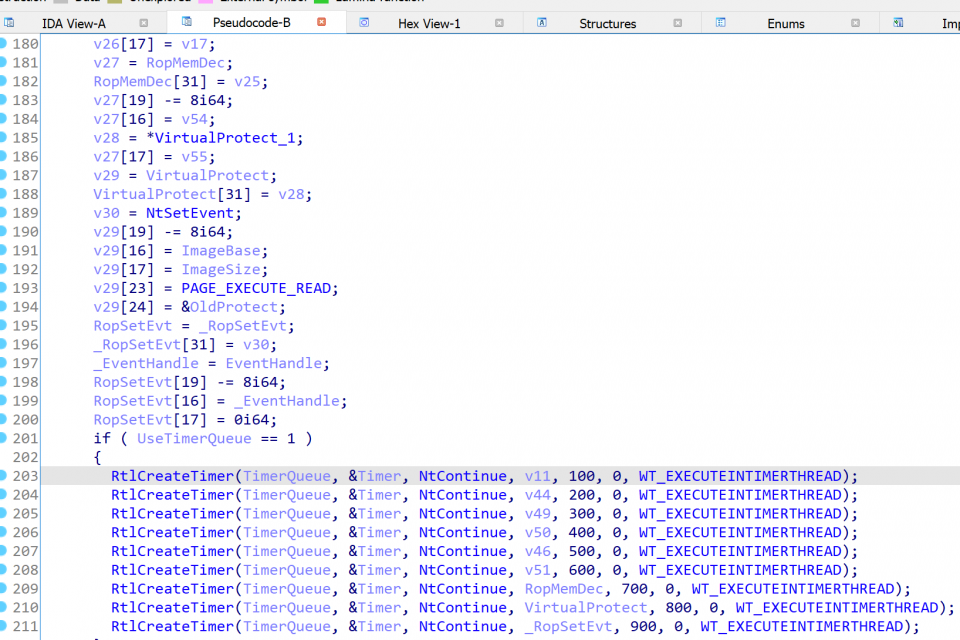Toggle breakpoint dot on line 201

click(x=2, y=437)
